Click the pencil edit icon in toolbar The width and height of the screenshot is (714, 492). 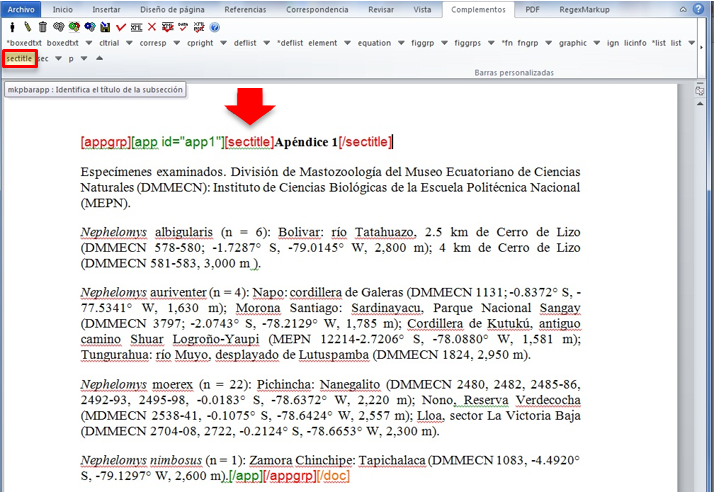coord(27,26)
